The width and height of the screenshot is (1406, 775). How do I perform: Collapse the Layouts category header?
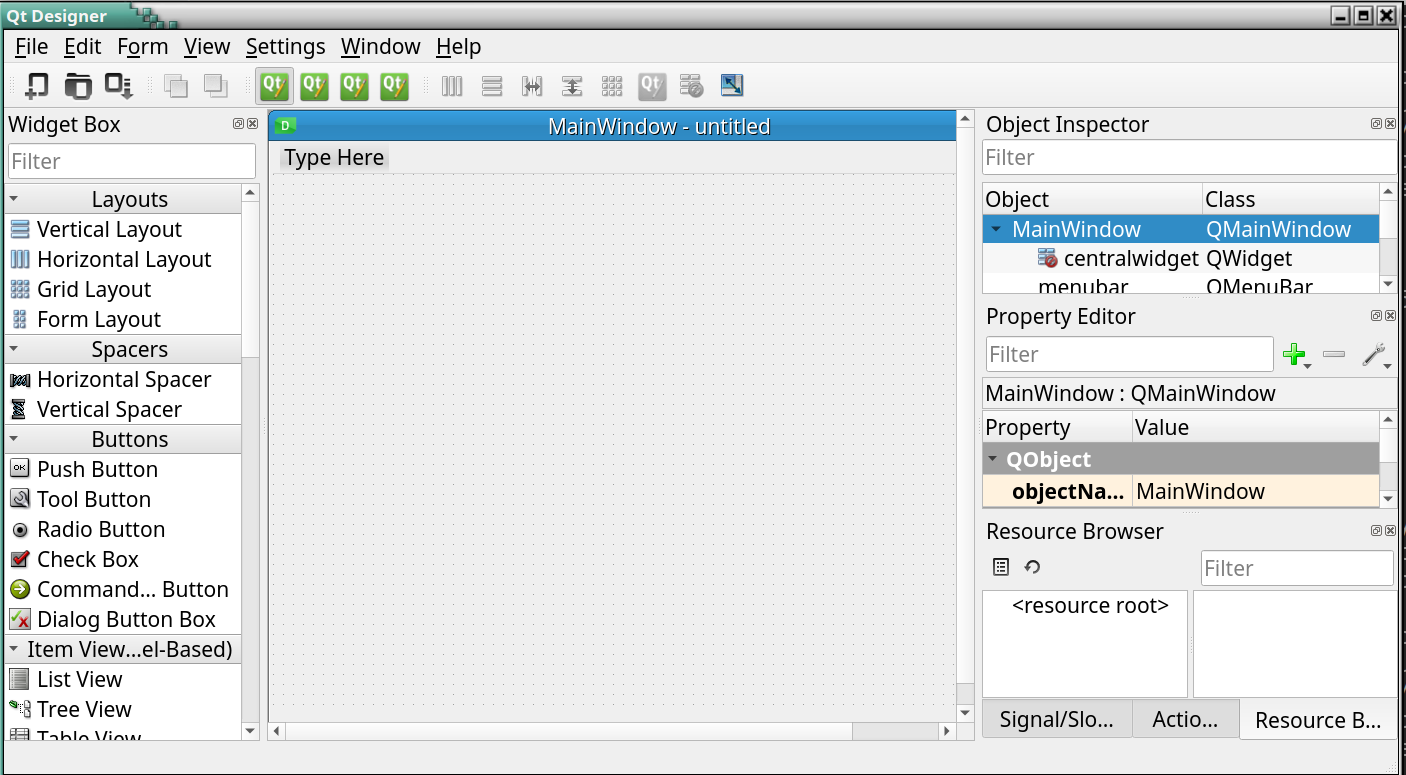tap(123, 199)
